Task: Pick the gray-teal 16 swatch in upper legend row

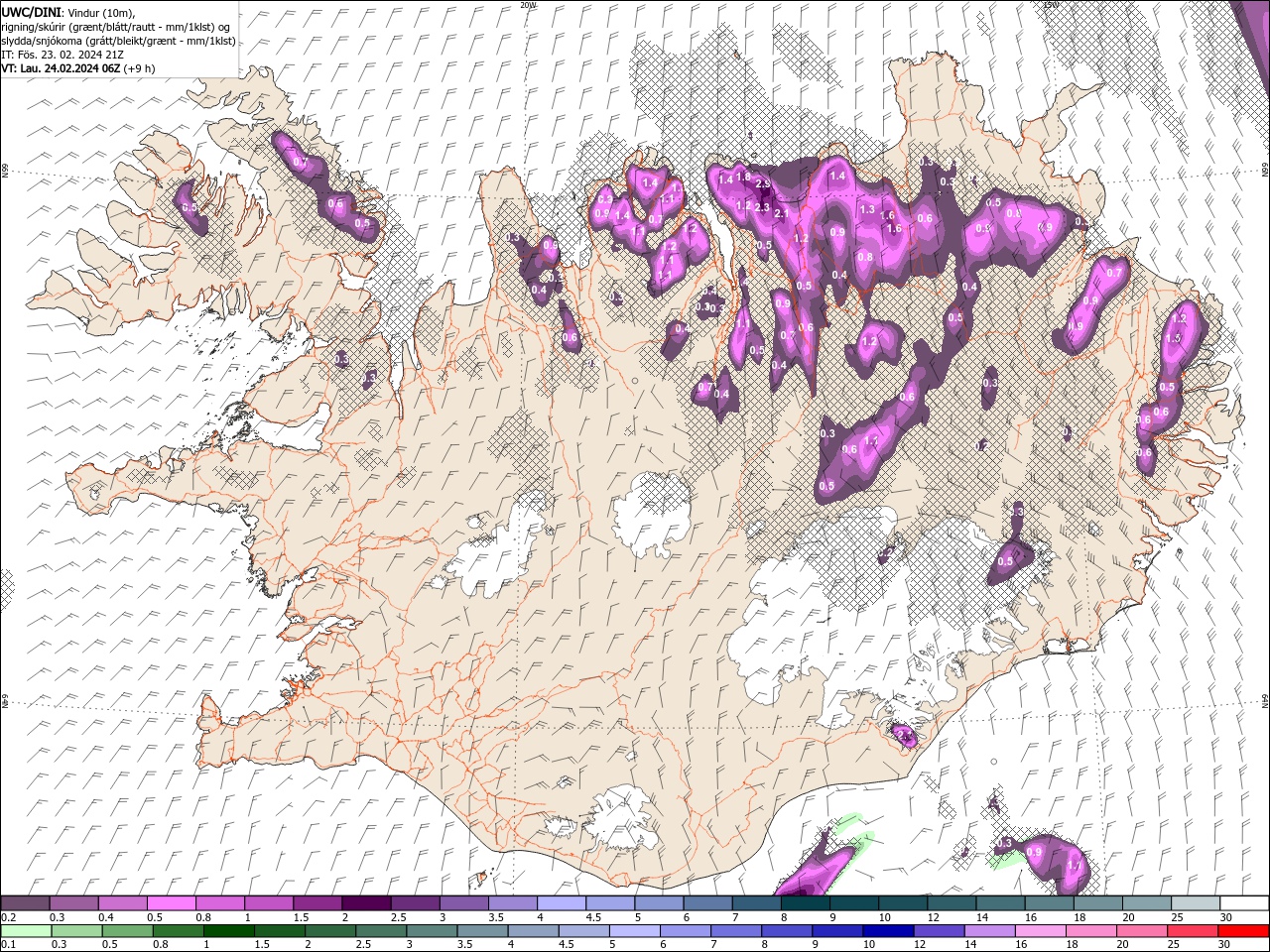Action: pyautogui.click(x=1049, y=903)
